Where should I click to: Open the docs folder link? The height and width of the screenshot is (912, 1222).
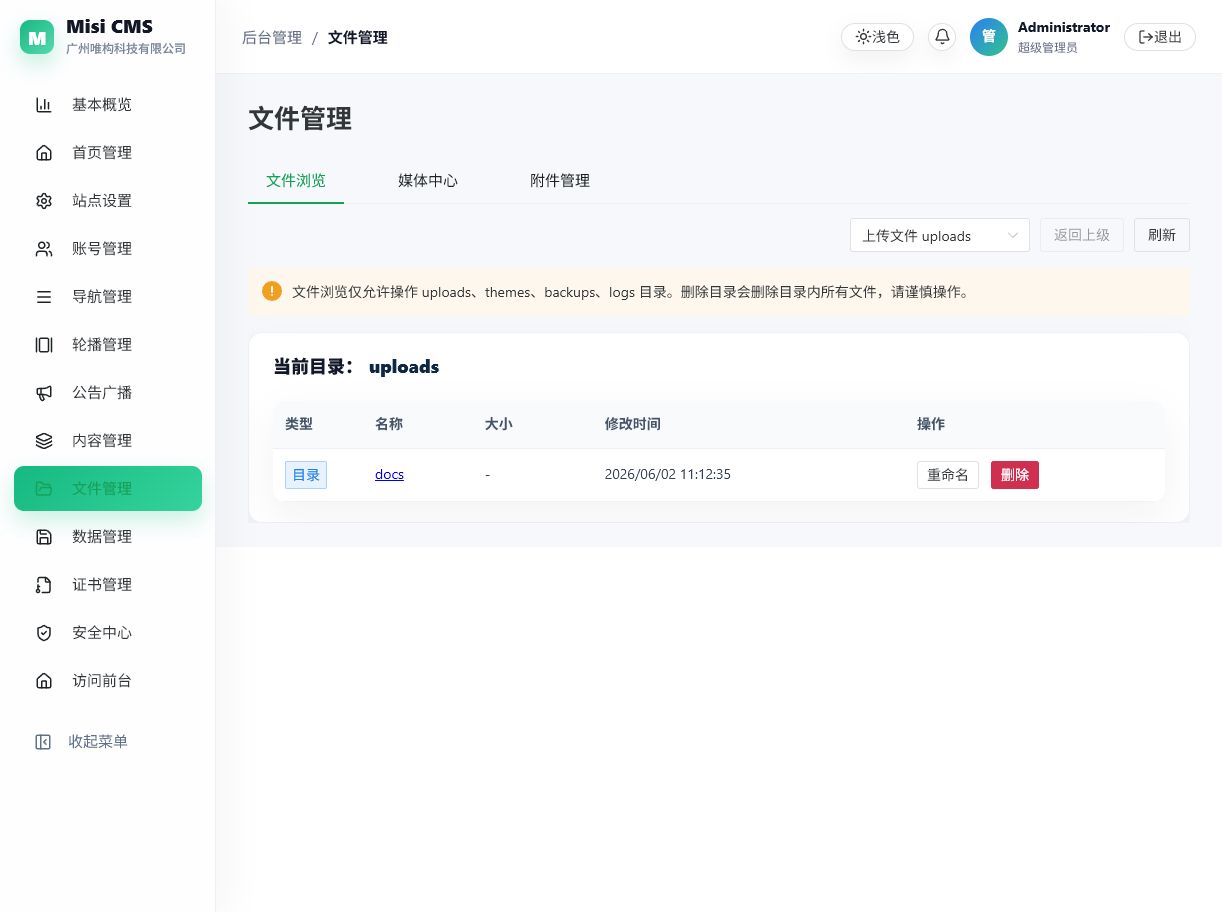pyautogui.click(x=389, y=475)
